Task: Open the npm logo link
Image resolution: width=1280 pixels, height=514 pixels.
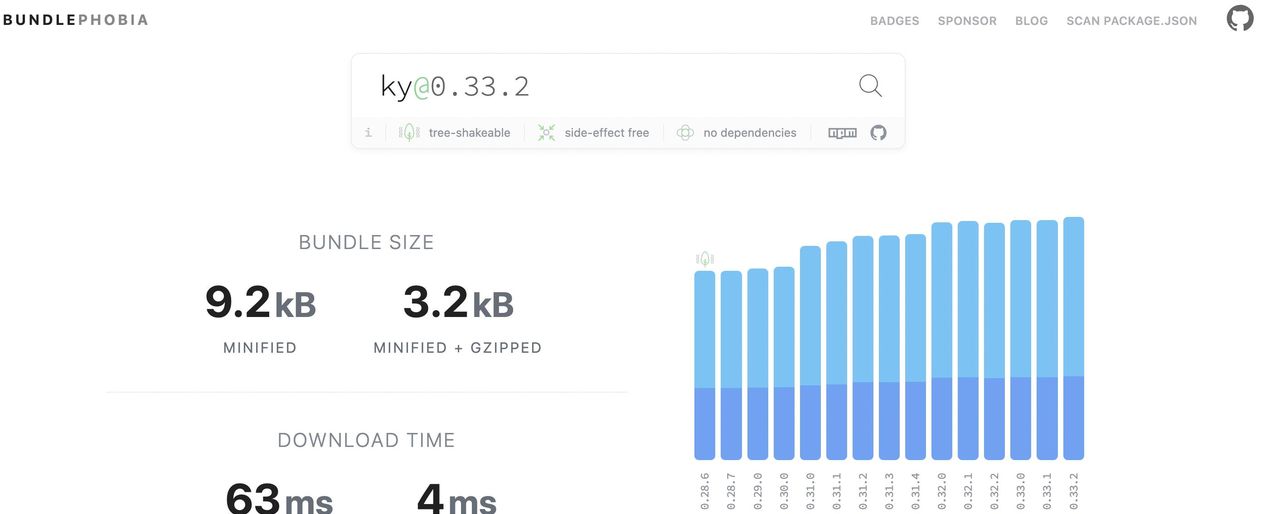Action: (x=843, y=132)
